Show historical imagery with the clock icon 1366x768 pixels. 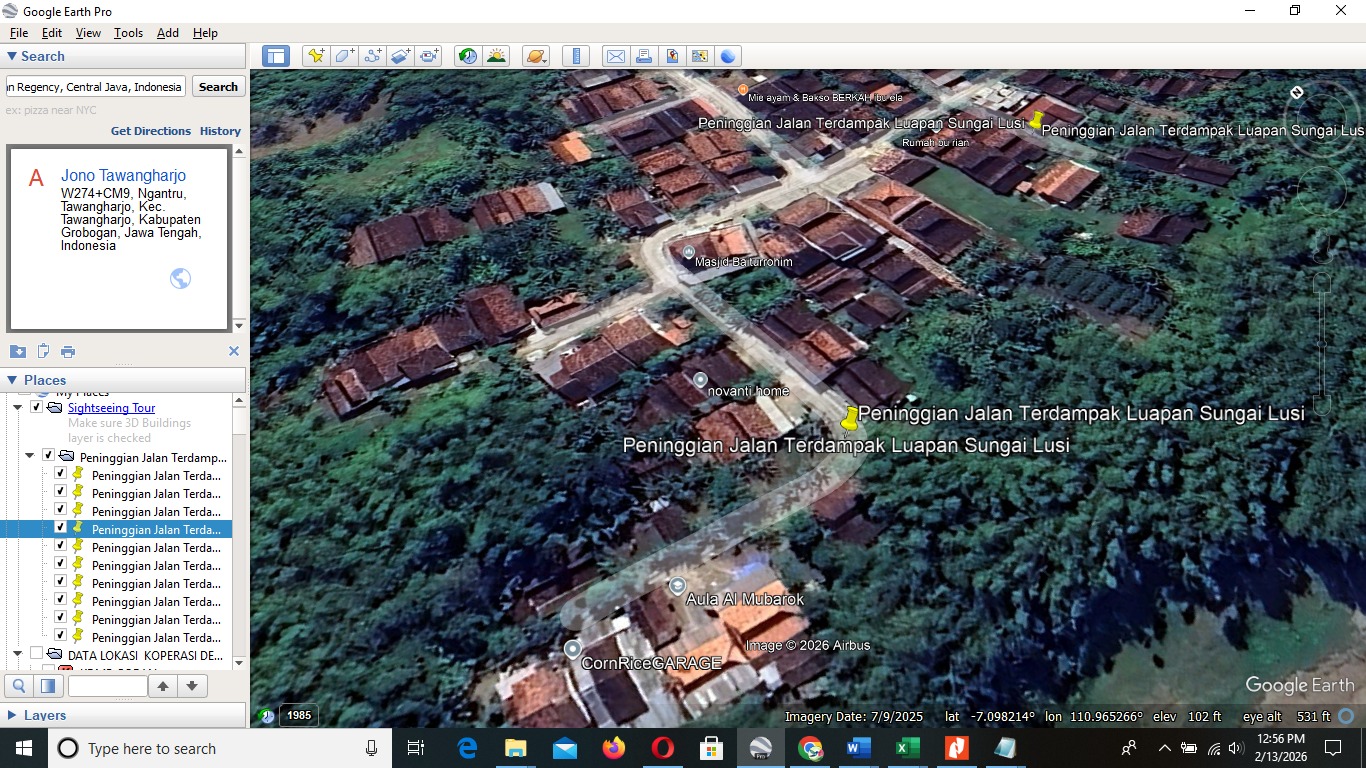tap(468, 56)
